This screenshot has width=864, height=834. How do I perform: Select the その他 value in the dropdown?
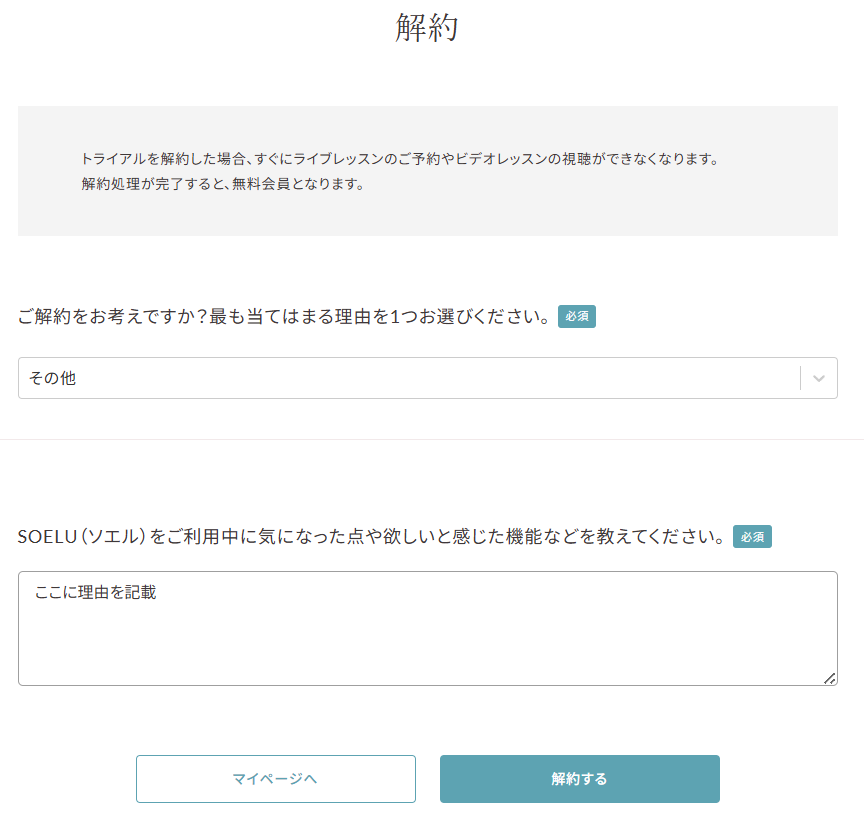pyautogui.click(x=53, y=378)
